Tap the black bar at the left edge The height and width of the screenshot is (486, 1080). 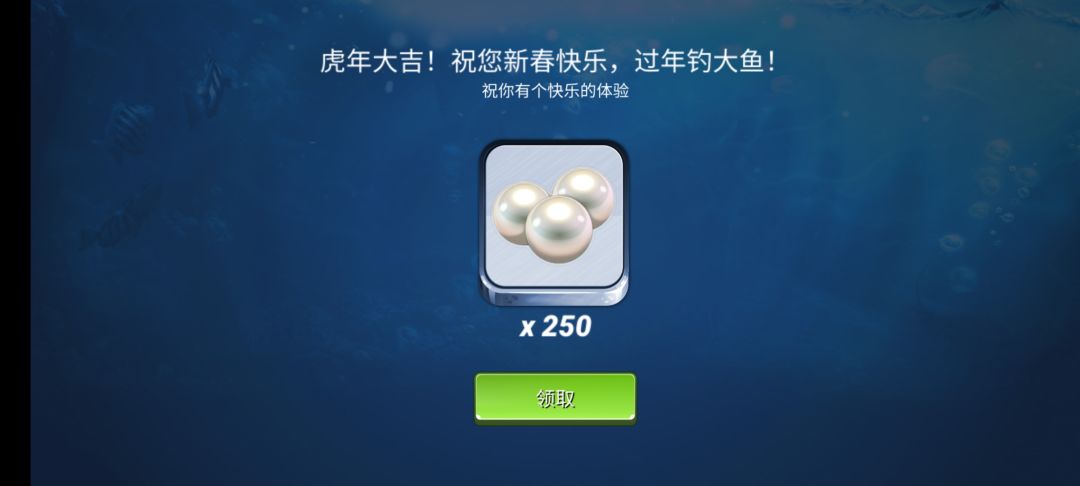(15, 243)
